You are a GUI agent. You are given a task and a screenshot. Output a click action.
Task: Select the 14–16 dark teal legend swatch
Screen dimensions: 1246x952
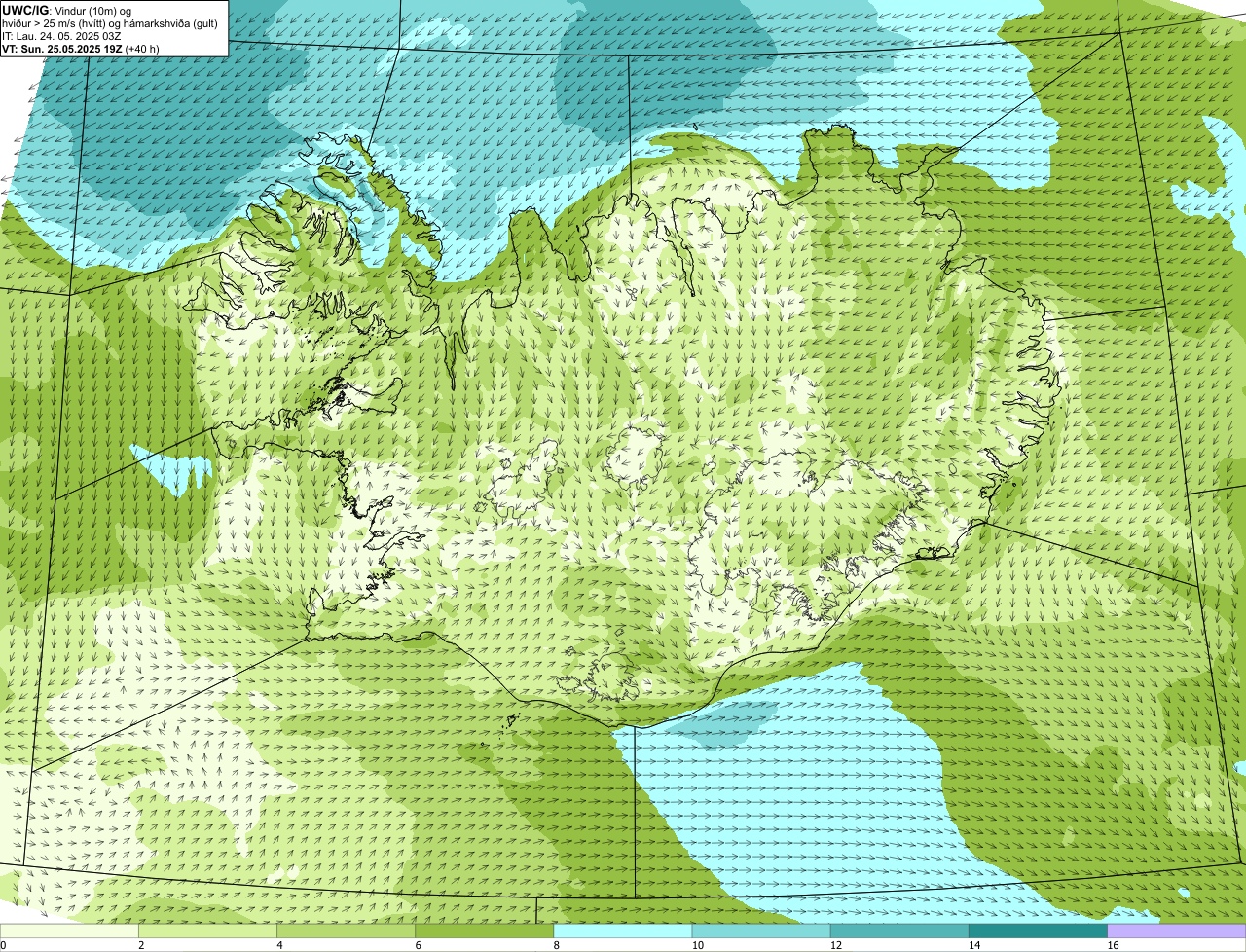(1038, 932)
